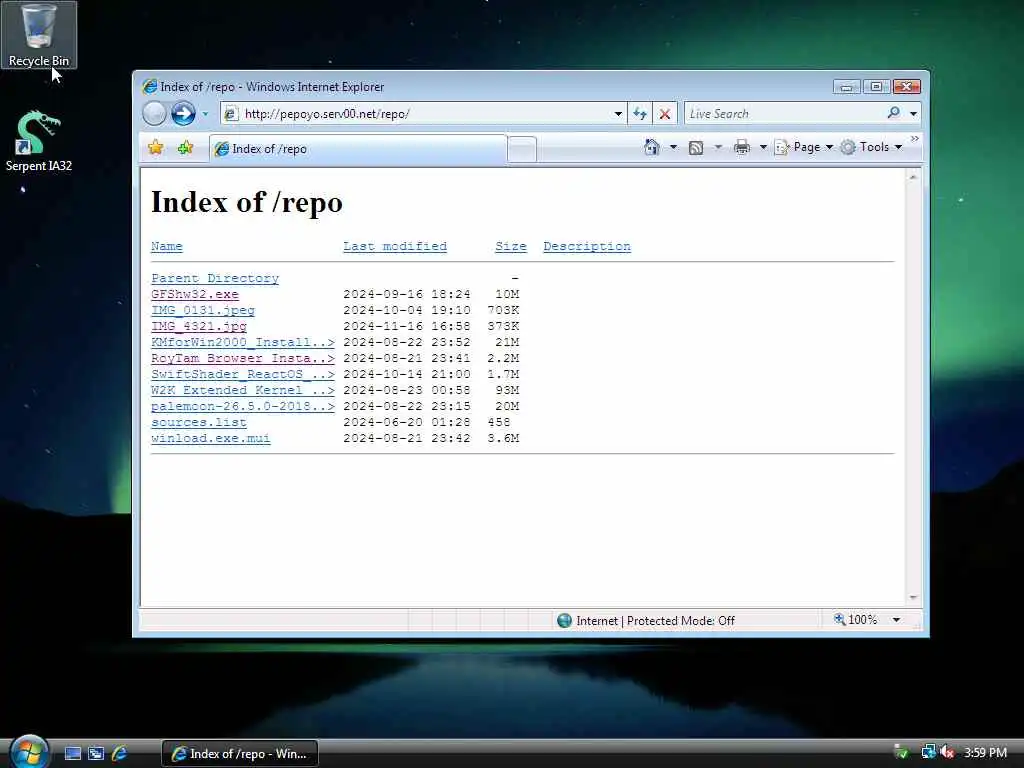The image size is (1024, 768).
Task: Click the Refresh page icon
Action: coord(640,114)
